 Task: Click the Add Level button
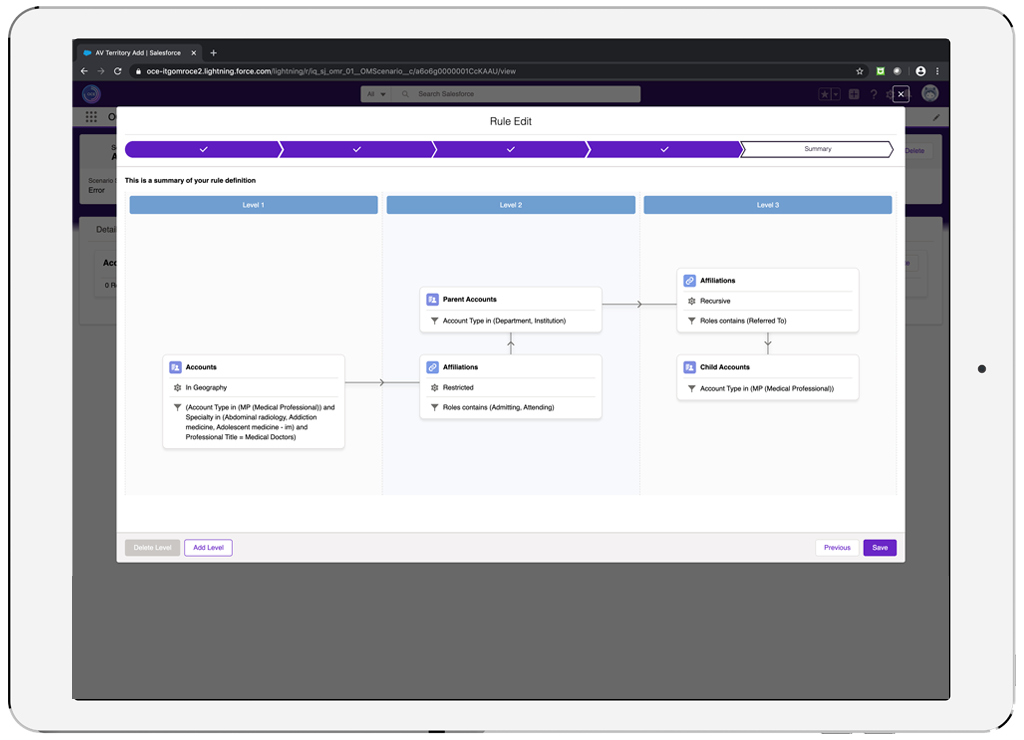[208, 548]
